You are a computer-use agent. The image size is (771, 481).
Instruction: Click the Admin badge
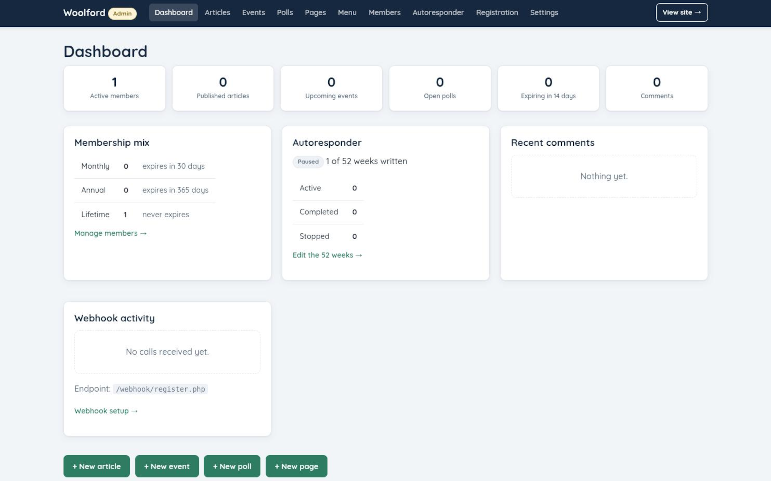click(122, 13)
